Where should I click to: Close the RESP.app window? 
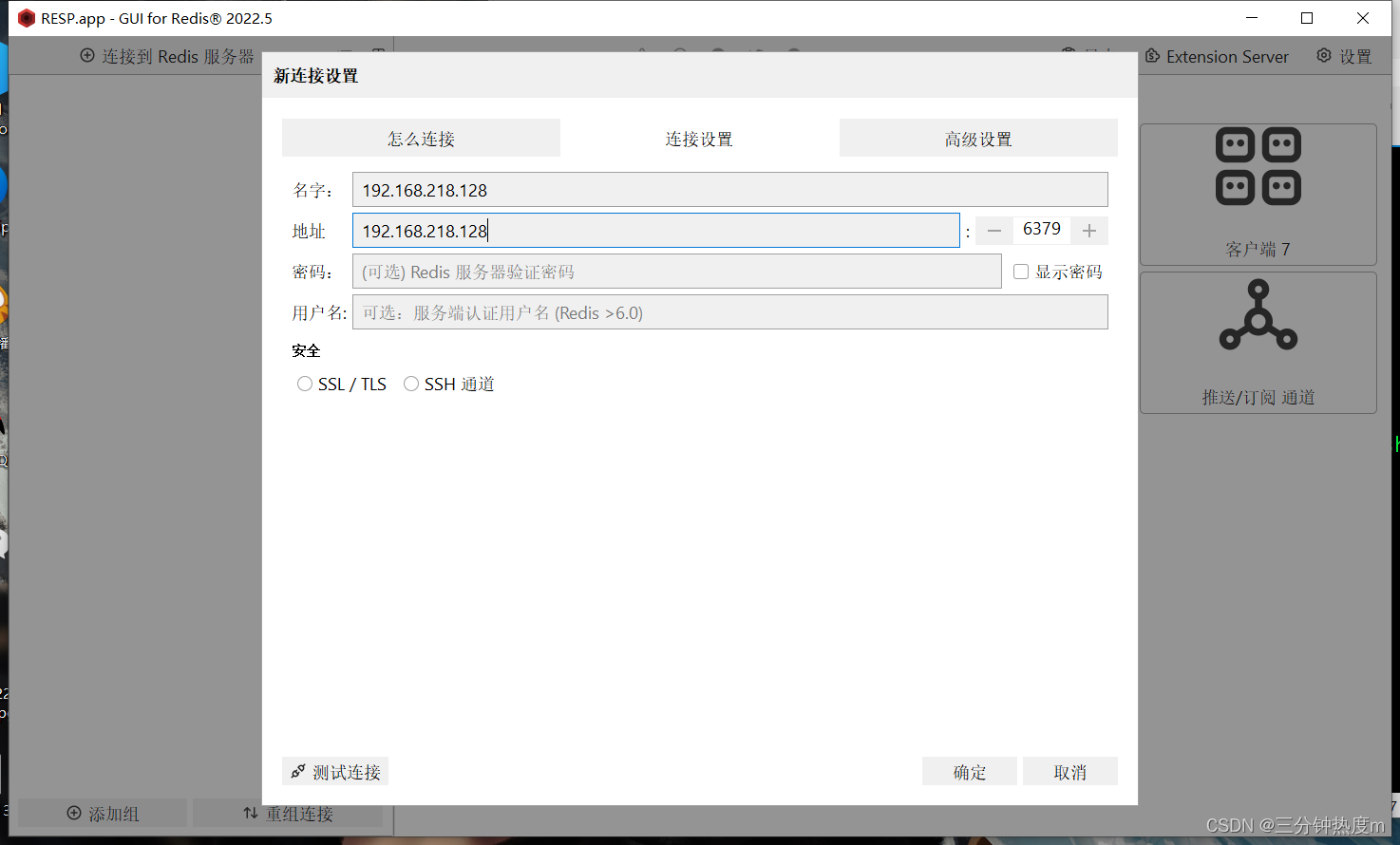tap(1363, 18)
